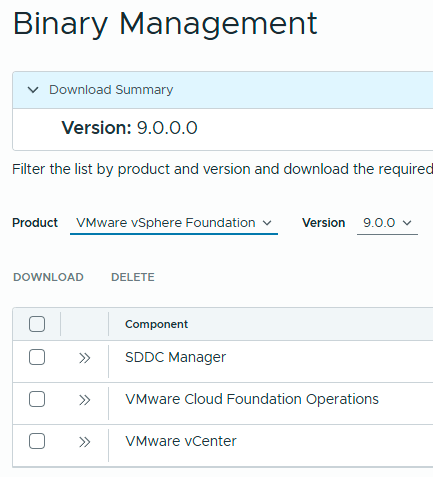Click chevron arrow in Version dropdown

coord(407,223)
